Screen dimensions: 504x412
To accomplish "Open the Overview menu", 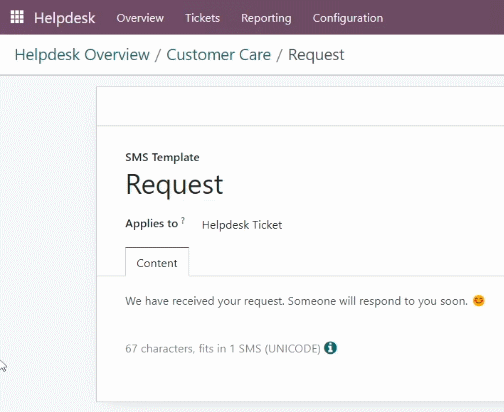I will click(140, 18).
